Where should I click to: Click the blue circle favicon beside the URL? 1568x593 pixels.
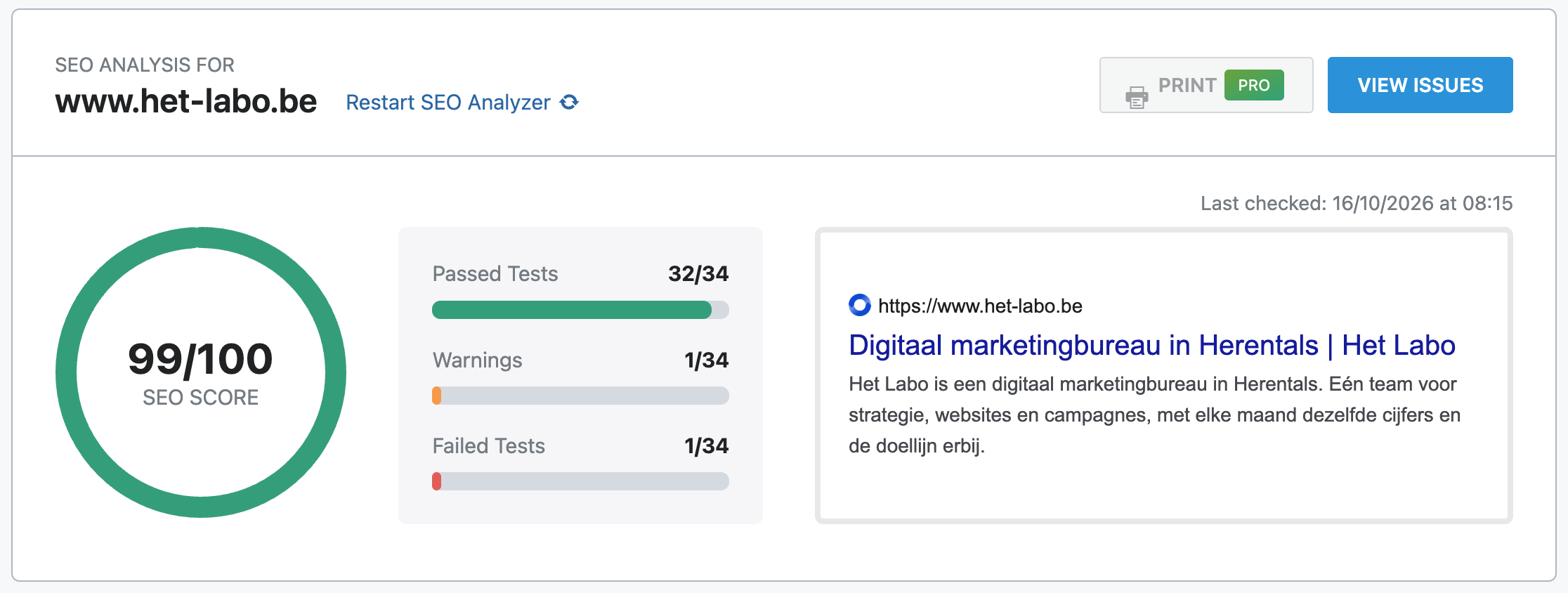tap(860, 305)
